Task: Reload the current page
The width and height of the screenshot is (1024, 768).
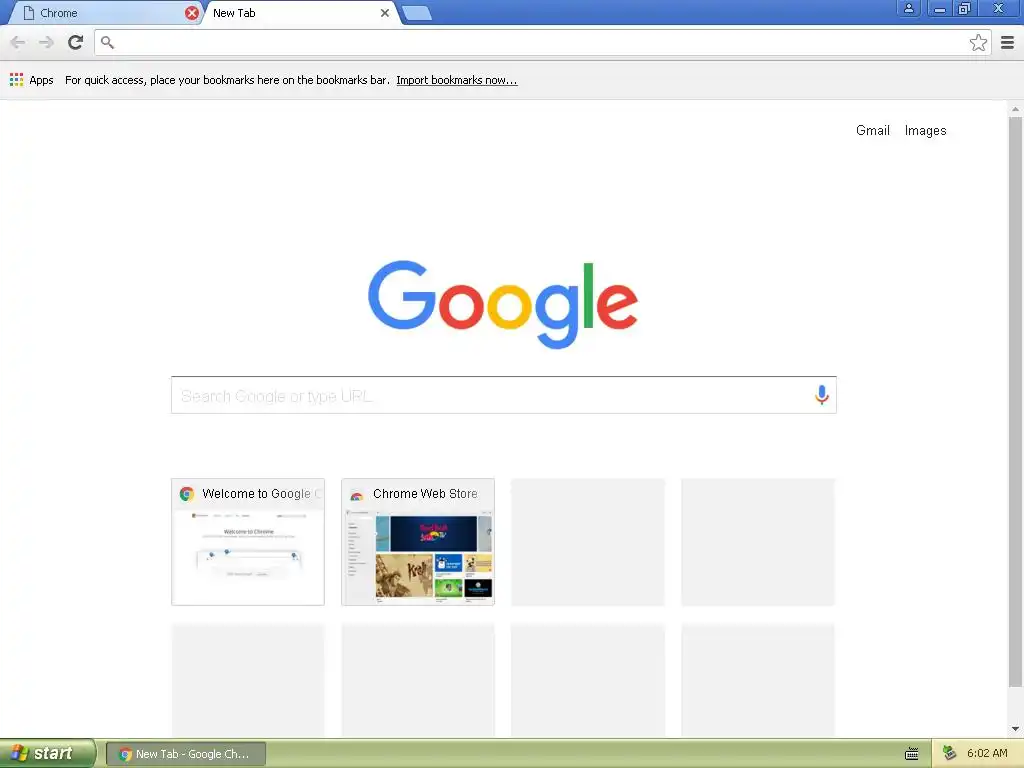Action: [x=76, y=42]
